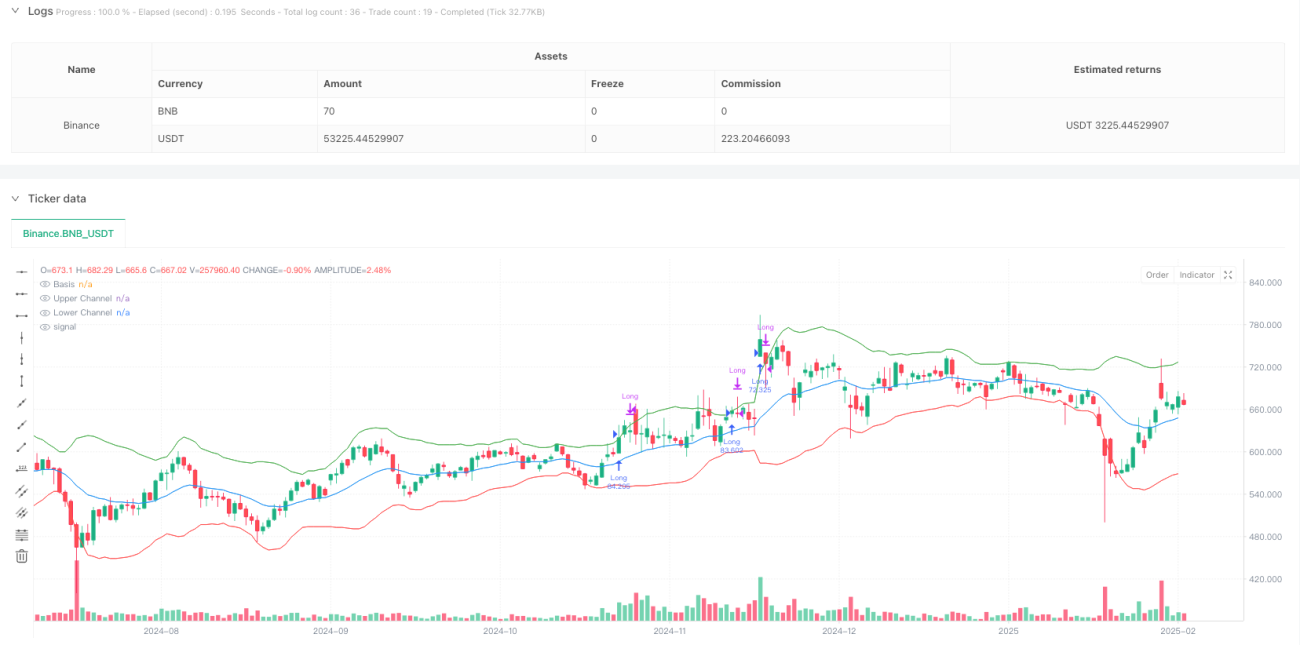Open the Indicator options

click(1196, 275)
